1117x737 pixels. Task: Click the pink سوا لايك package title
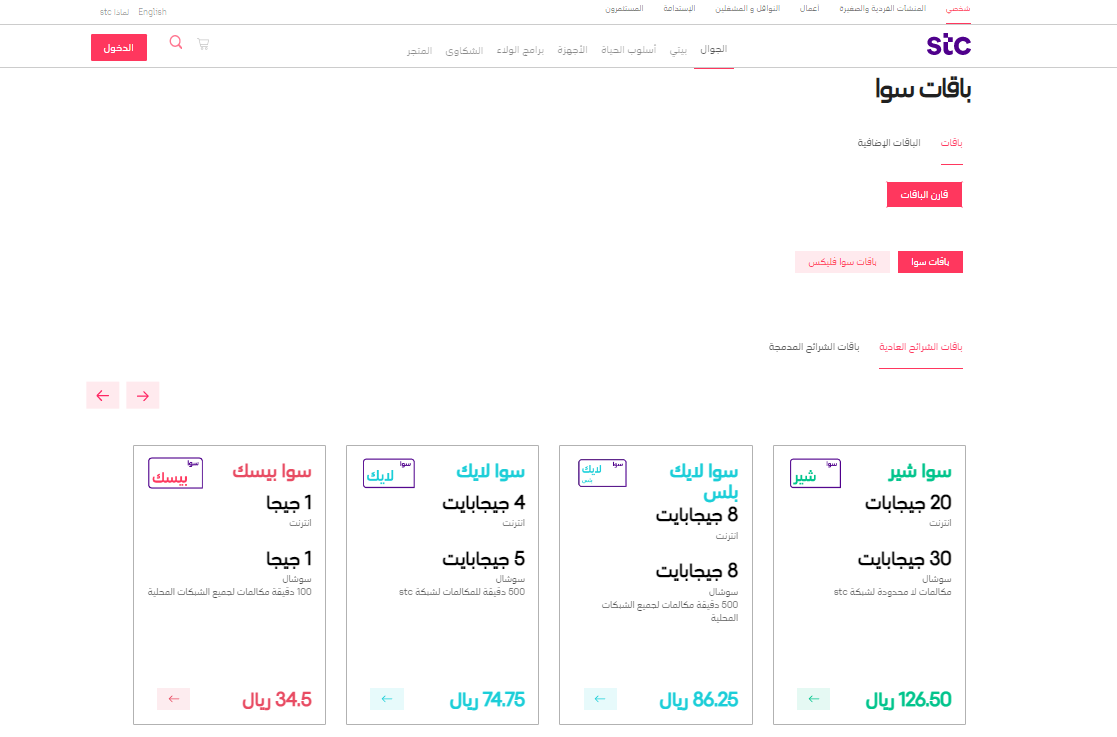pyautogui.click(x=490, y=471)
